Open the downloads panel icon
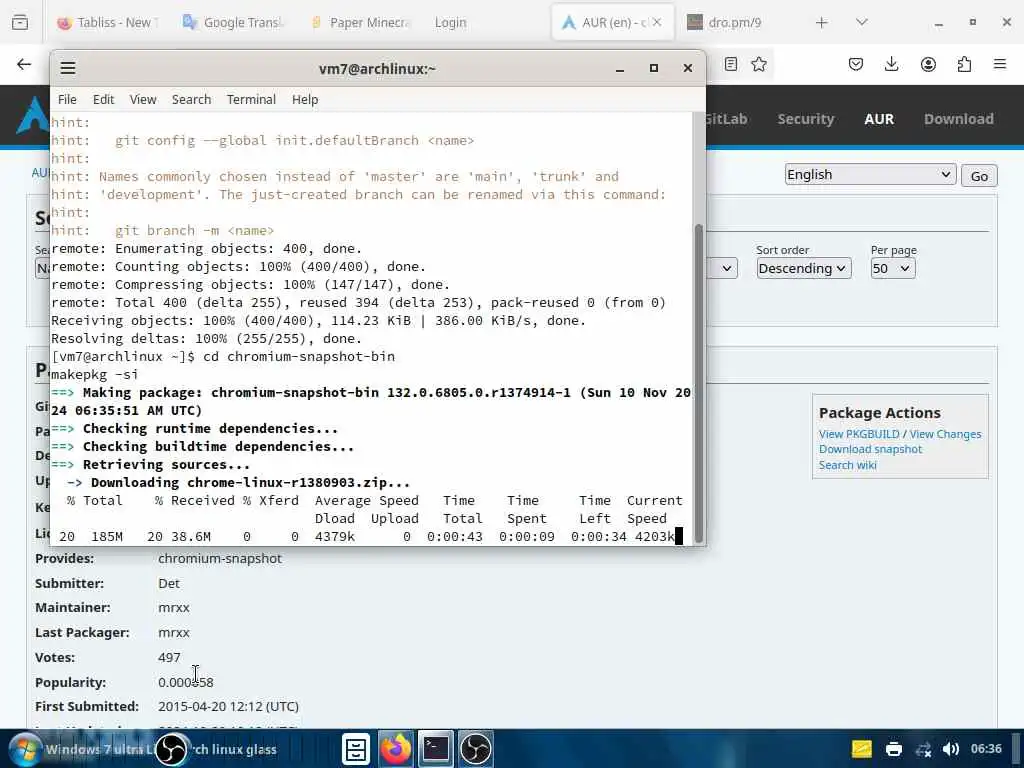 [891, 64]
